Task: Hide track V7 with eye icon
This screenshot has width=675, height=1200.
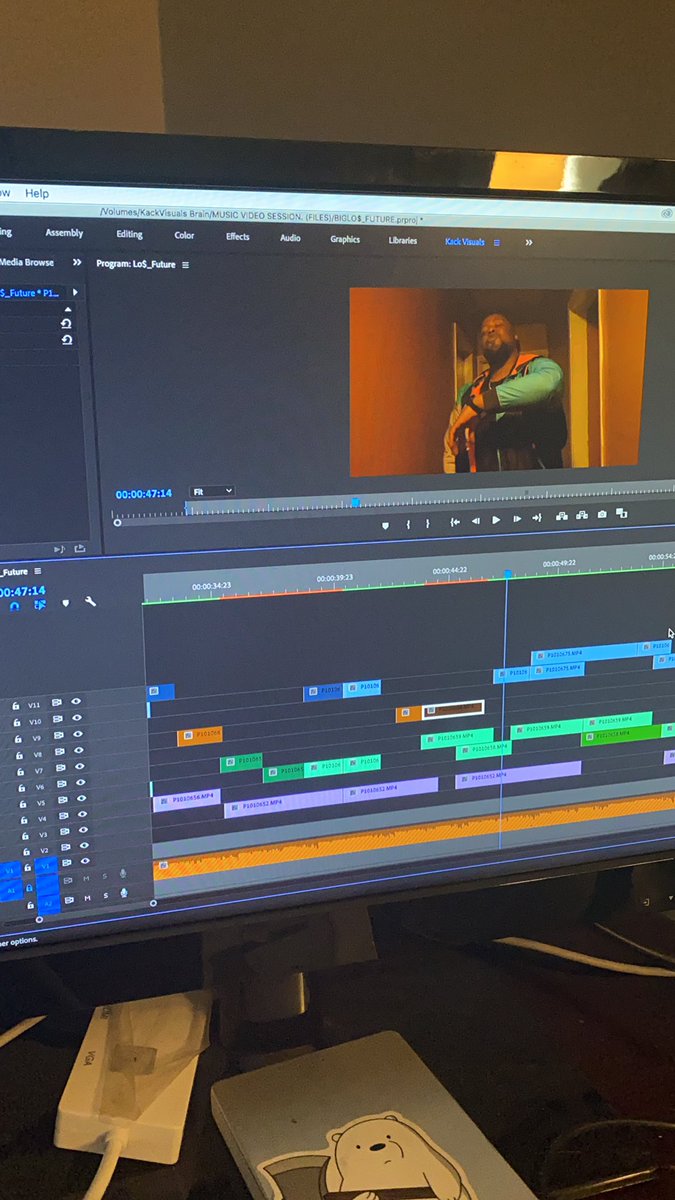Action: [80, 766]
